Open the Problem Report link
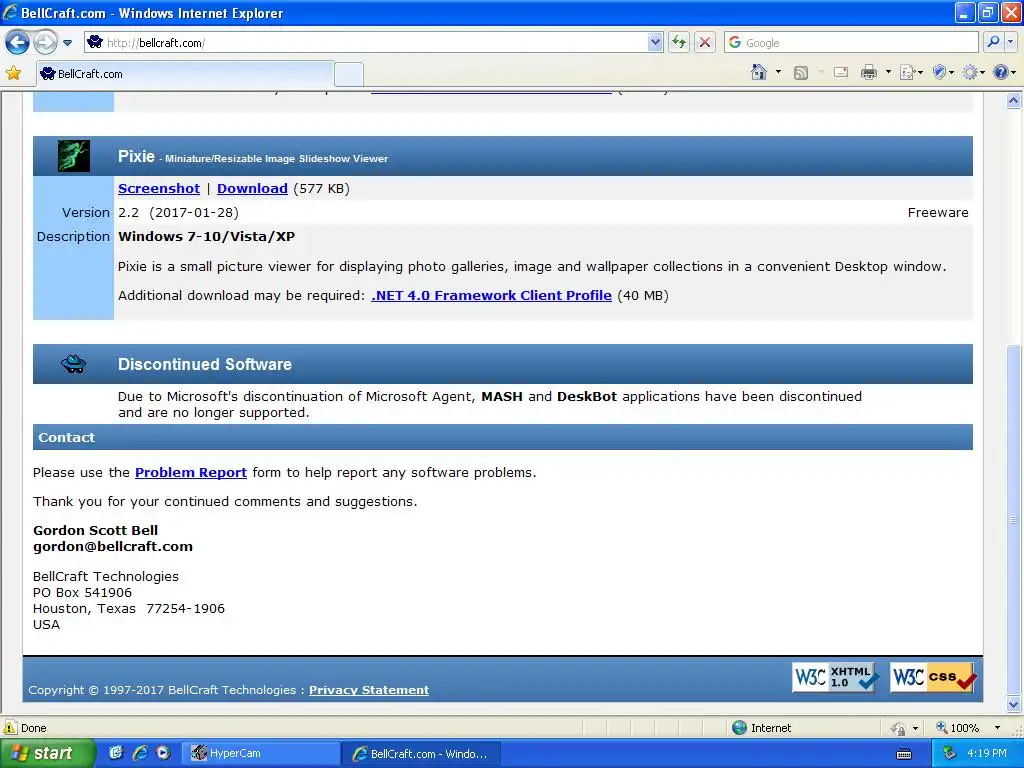Screen dimensions: 1024x768 191,473
